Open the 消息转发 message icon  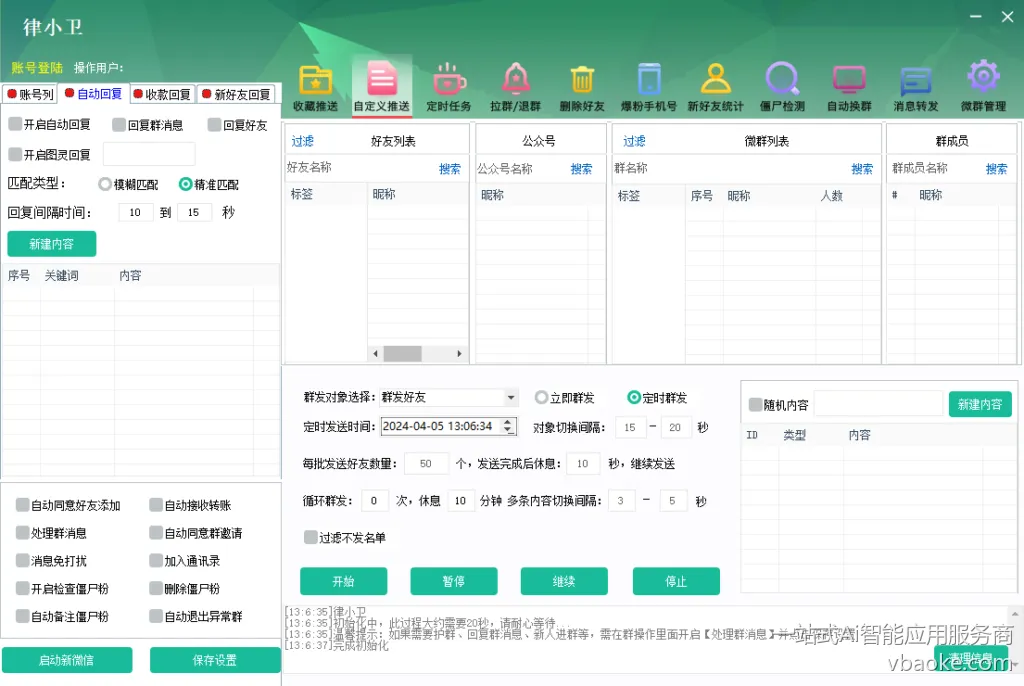(x=916, y=88)
